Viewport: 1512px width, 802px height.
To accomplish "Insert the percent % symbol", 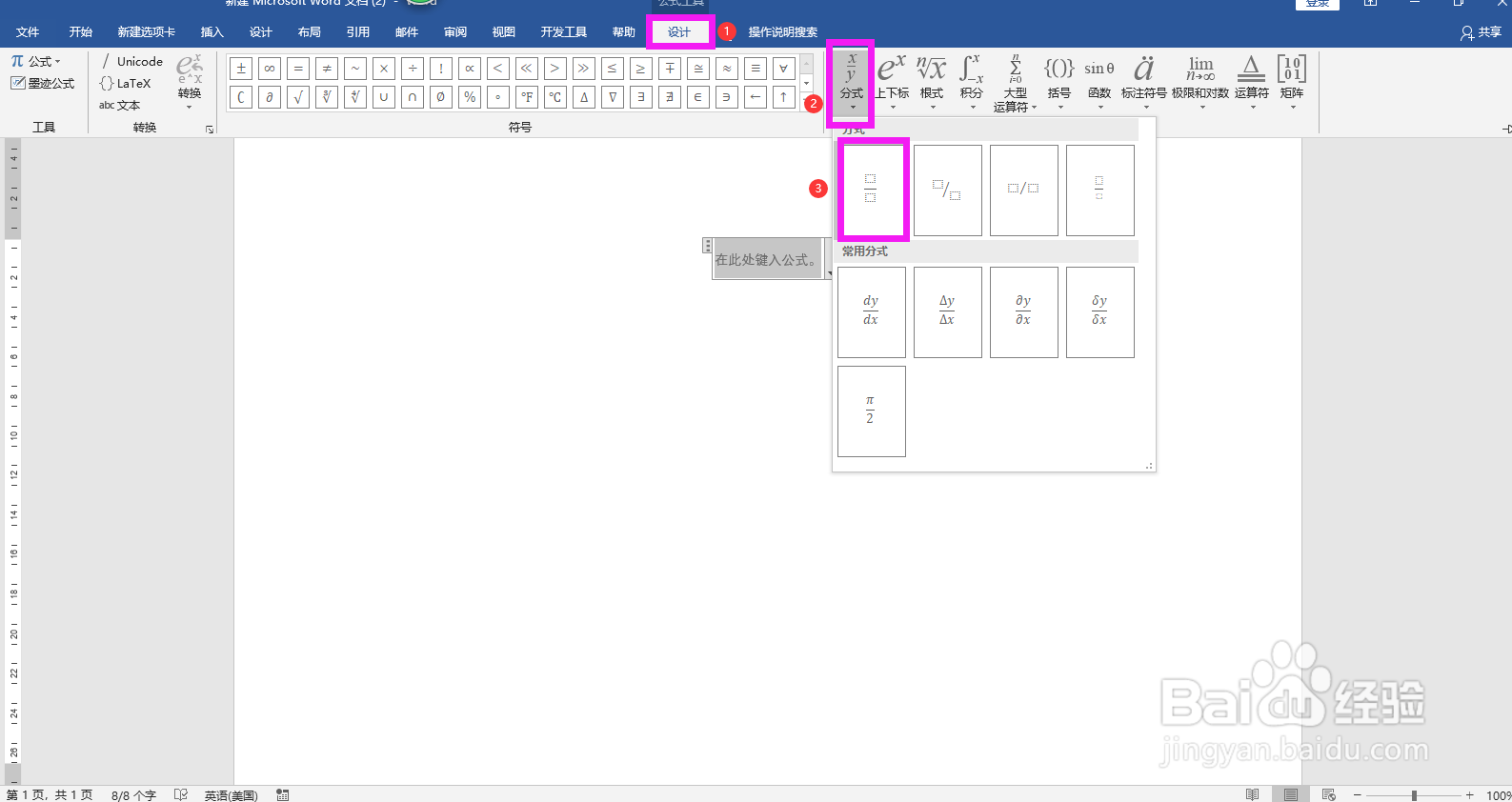I will (470, 97).
